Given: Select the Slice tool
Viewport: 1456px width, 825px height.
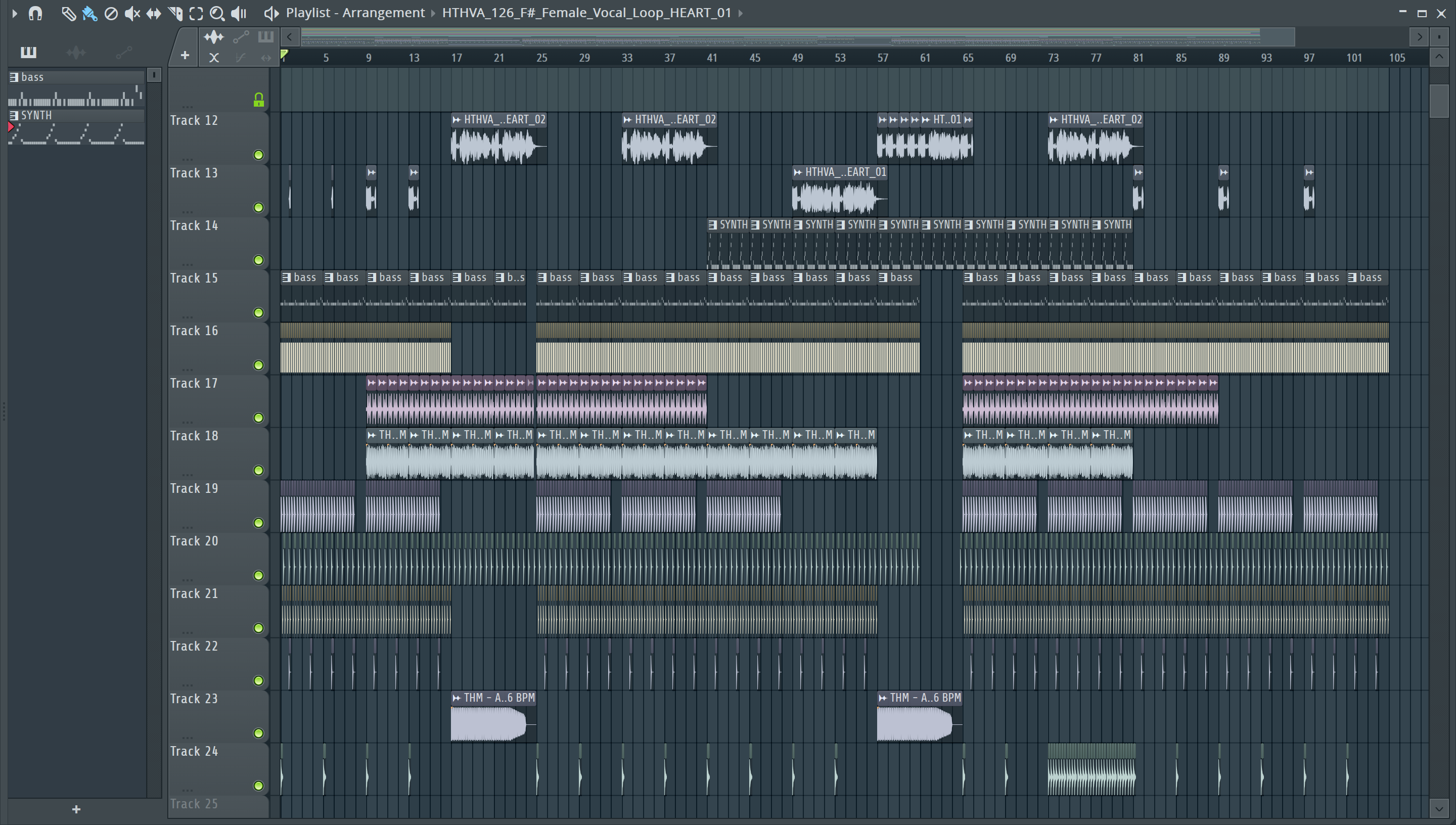Looking at the screenshot, I should 175,13.
